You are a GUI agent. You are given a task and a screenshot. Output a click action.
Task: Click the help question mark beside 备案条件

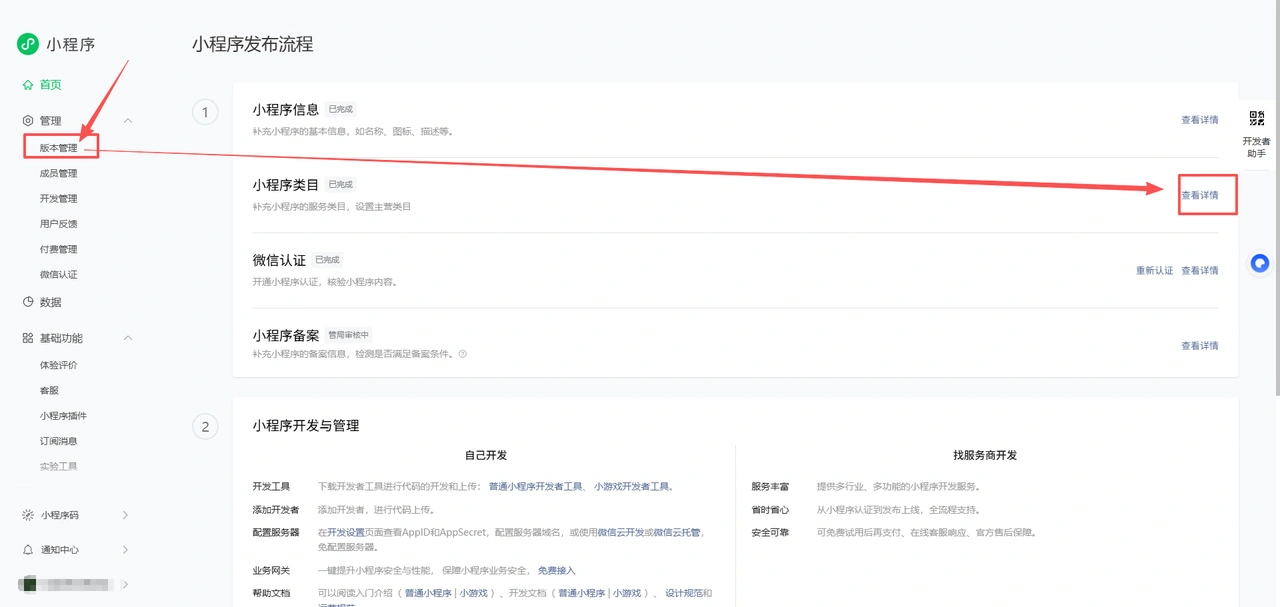[x=462, y=354]
